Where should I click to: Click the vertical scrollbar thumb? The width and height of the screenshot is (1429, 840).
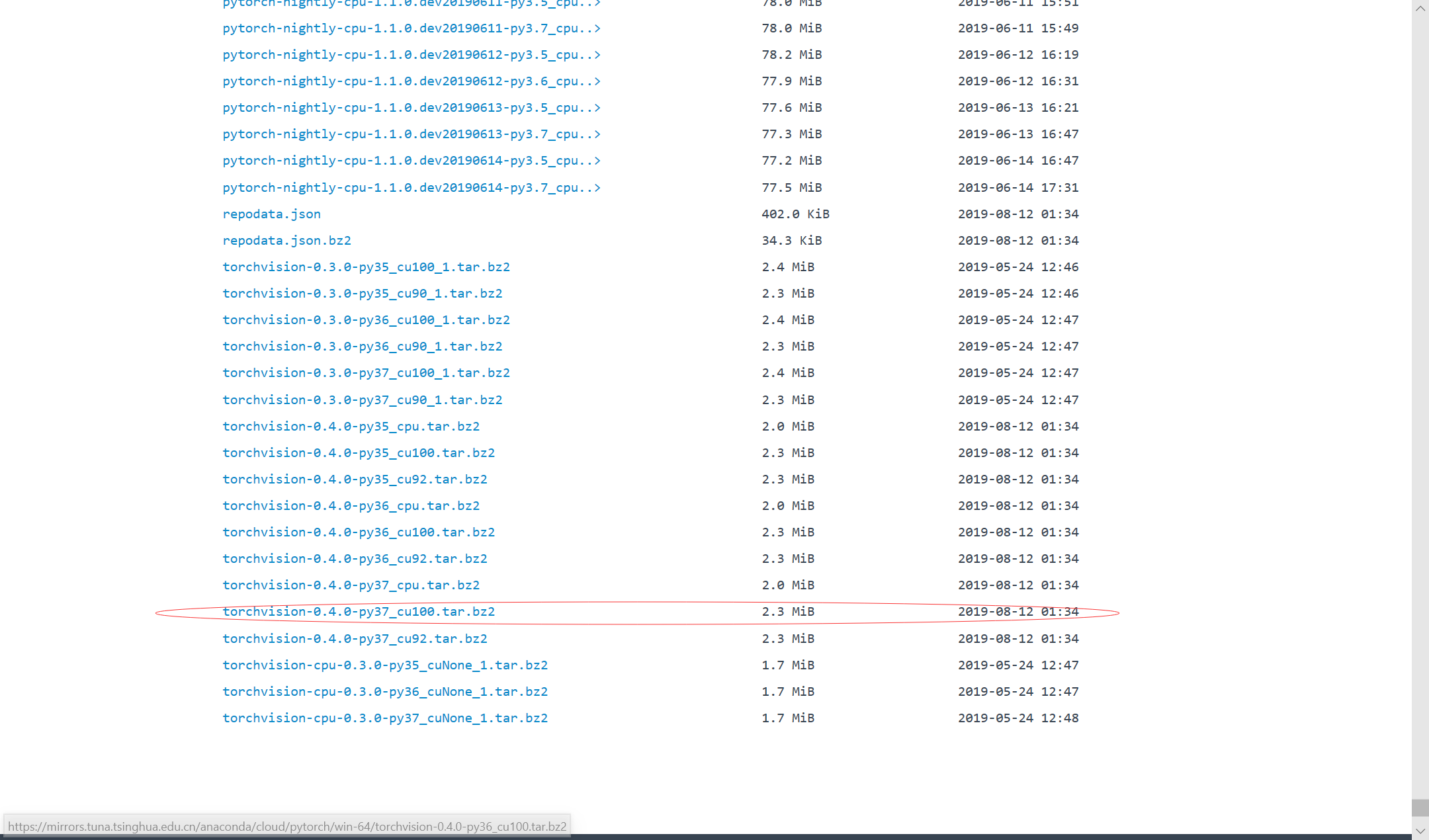[1420, 808]
